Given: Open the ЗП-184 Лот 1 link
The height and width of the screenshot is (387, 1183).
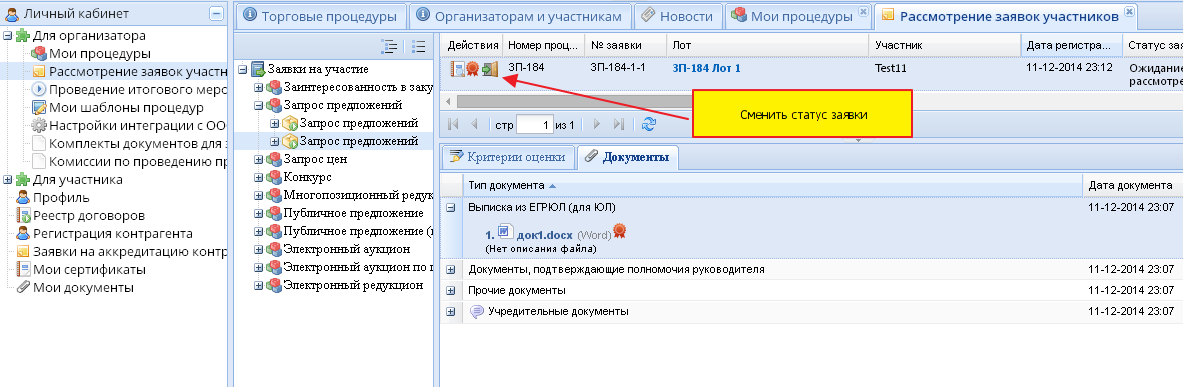Looking at the screenshot, I should [x=706, y=68].
